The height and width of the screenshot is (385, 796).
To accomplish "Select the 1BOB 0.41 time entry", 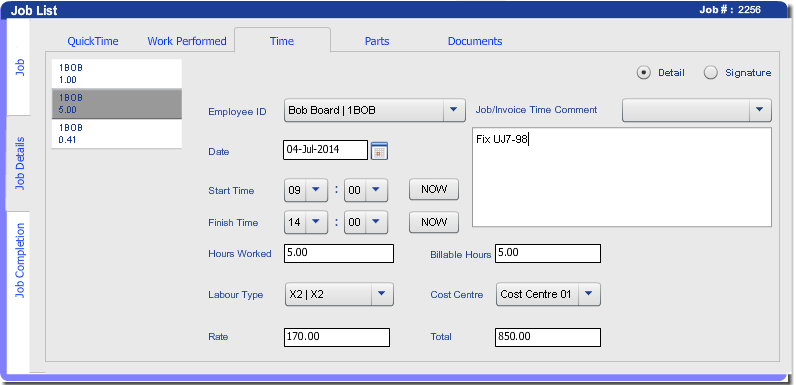I will tap(117, 134).
